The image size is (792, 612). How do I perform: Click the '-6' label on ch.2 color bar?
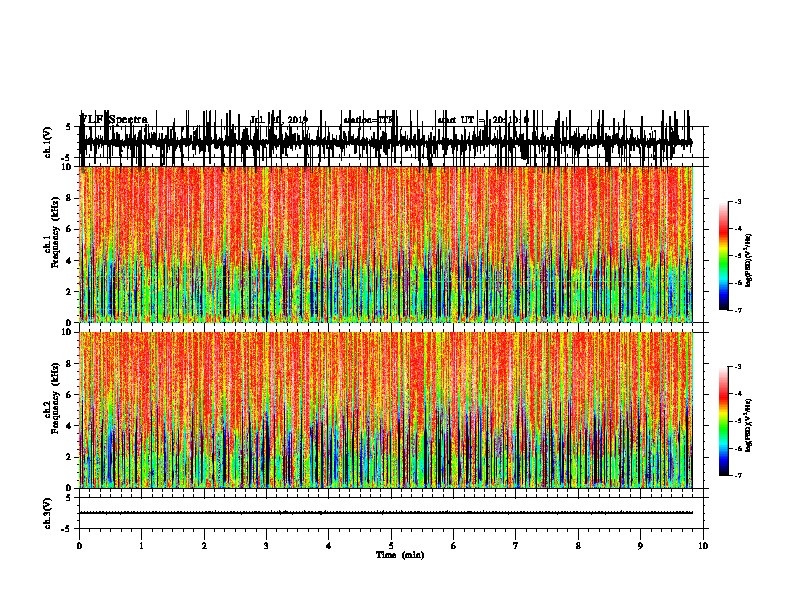tap(738, 448)
